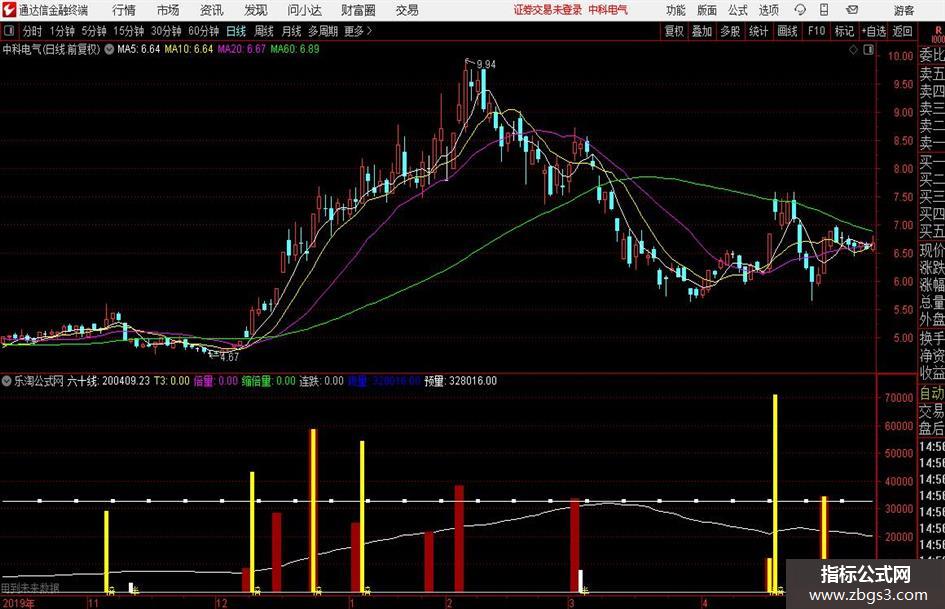
Task: Open the 功能 menu
Action: [676, 10]
